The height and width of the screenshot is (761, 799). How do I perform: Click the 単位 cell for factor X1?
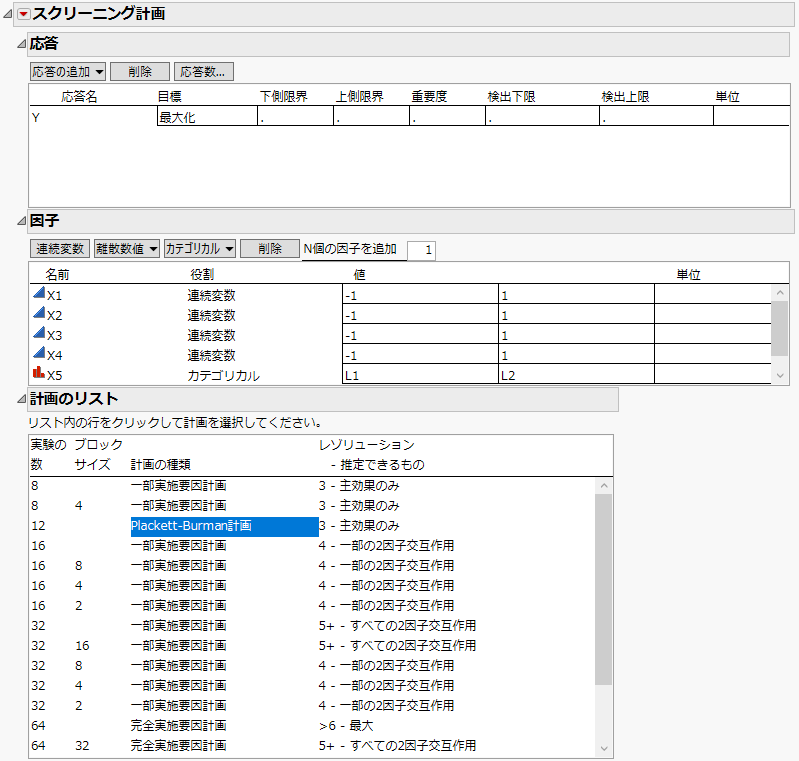click(x=712, y=295)
